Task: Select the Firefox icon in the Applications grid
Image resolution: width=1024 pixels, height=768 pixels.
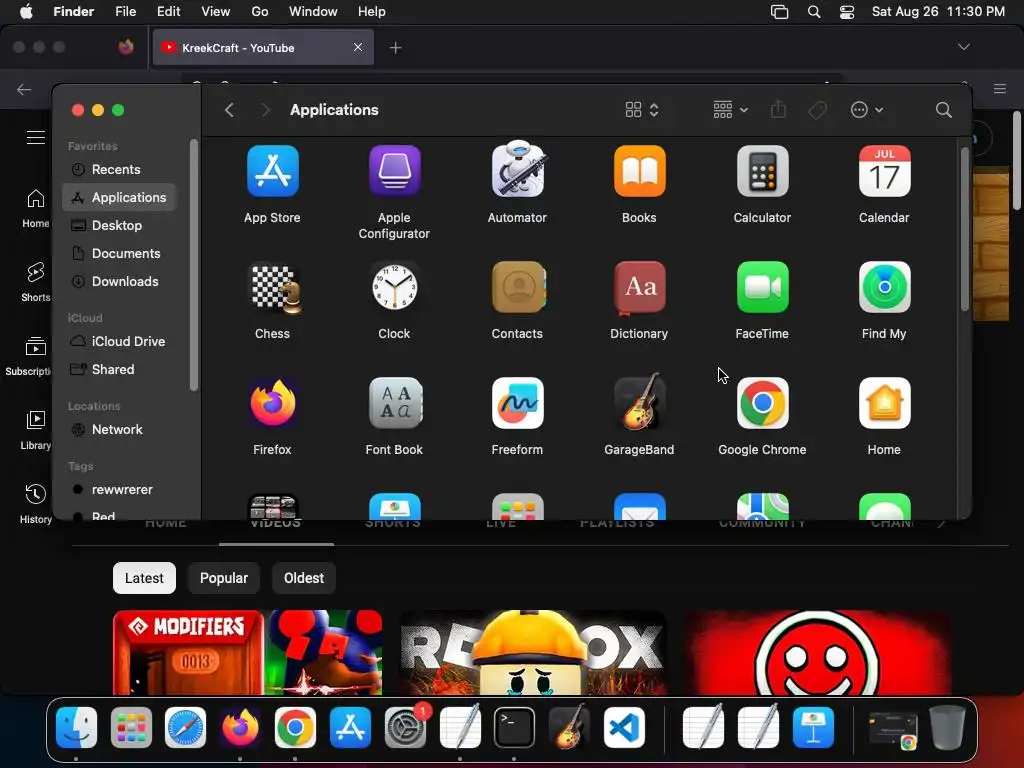Action: (x=272, y=403)
